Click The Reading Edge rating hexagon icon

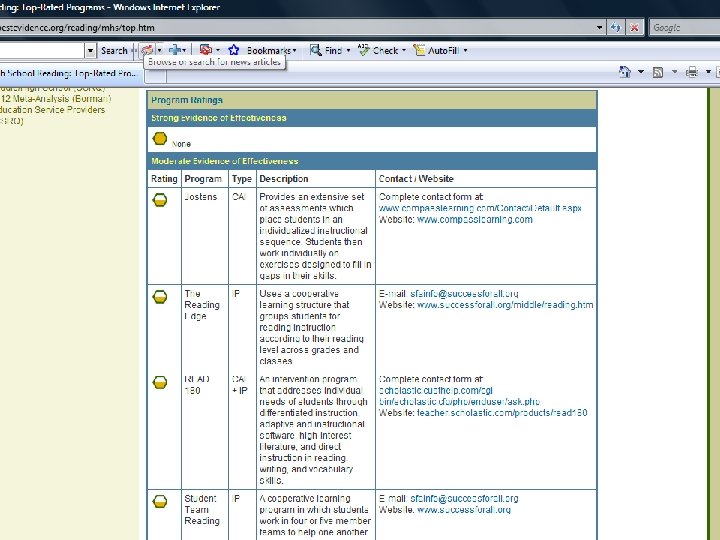pos(160,297)
